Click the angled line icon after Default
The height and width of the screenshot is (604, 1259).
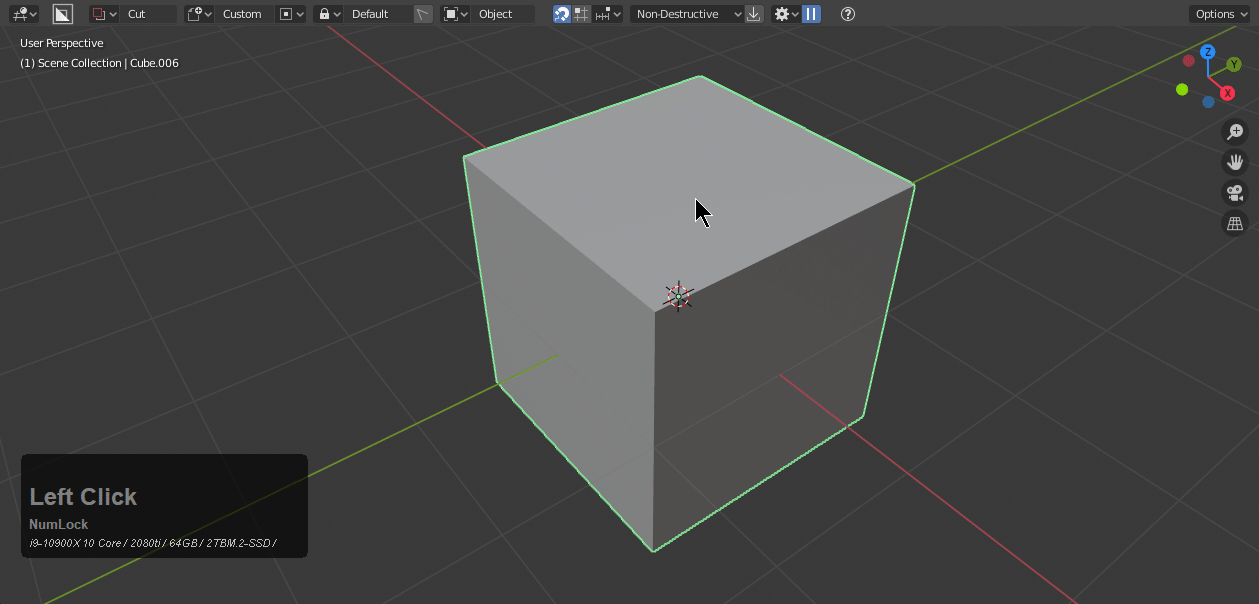(x=423, y=14)
